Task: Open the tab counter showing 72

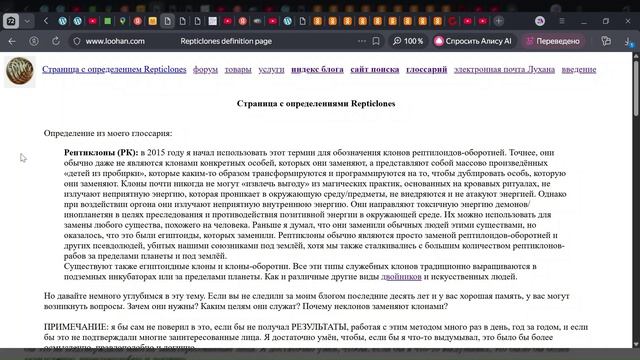Action: tap(11, 21)
